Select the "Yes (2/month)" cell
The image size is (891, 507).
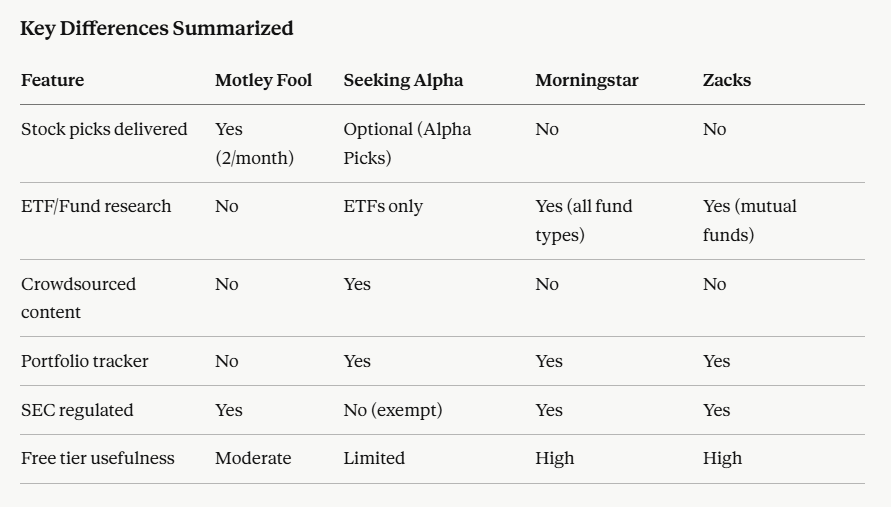click(254, 143)
